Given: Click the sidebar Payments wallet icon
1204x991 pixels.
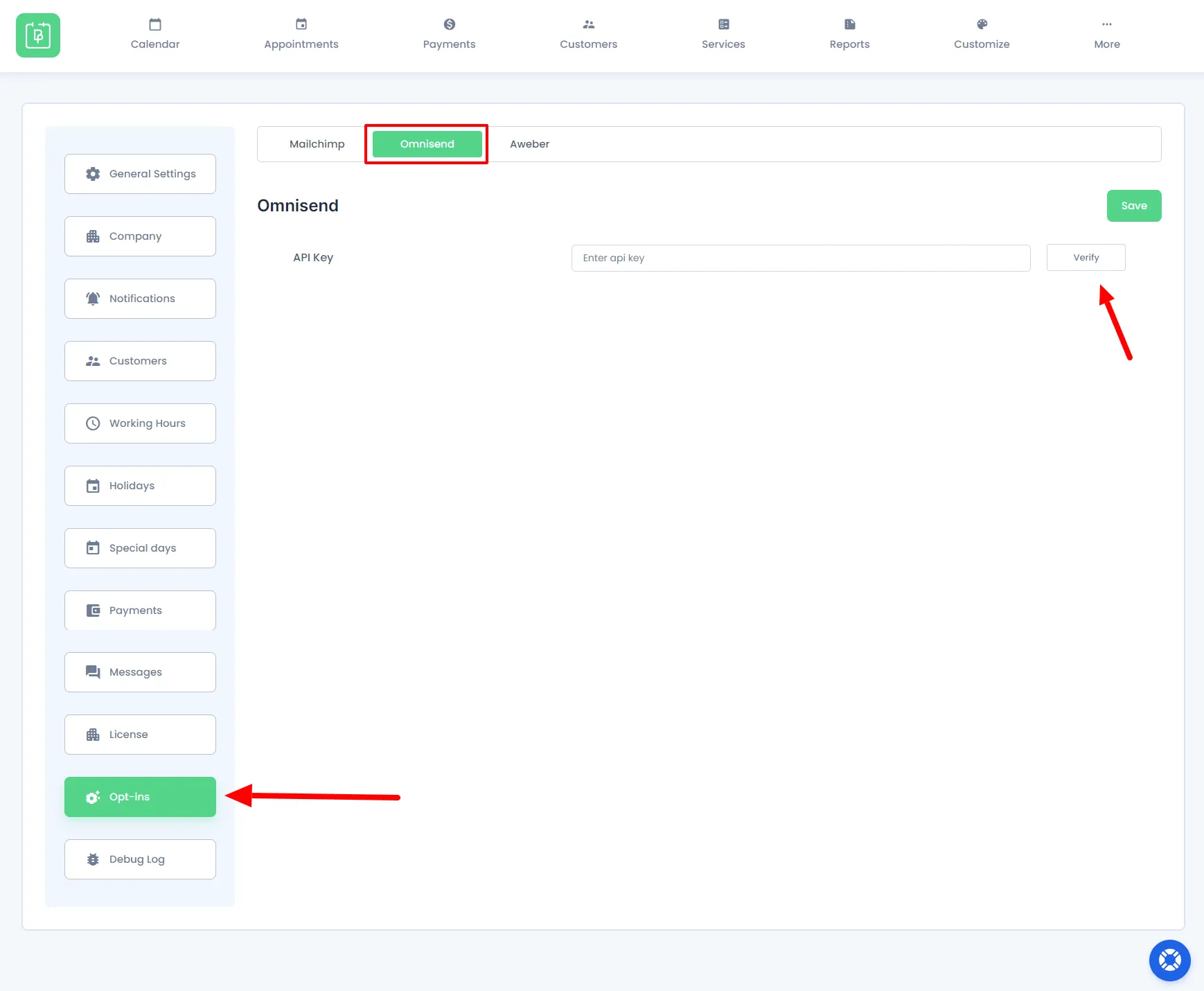Looking at the screenshot, I should (x=93, y=611).
